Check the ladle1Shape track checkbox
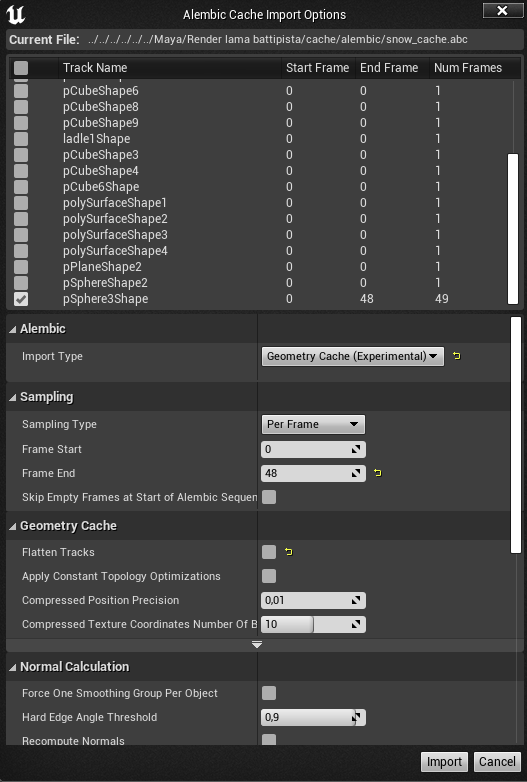This screenshot has width=527, height=782. tap(21, 139)
